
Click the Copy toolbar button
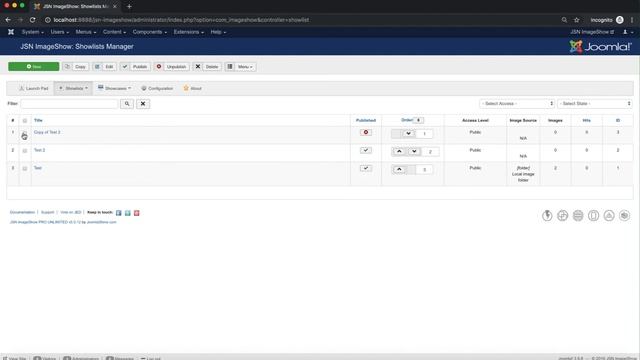(x=76, y=67)
